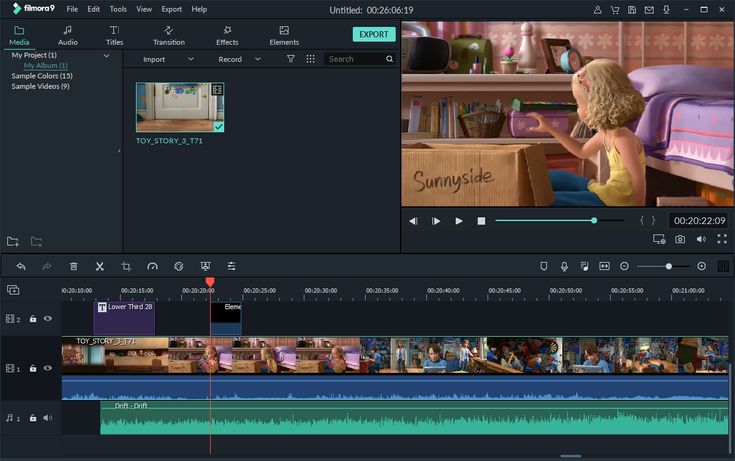Open the Tools menu

point(118,9)
